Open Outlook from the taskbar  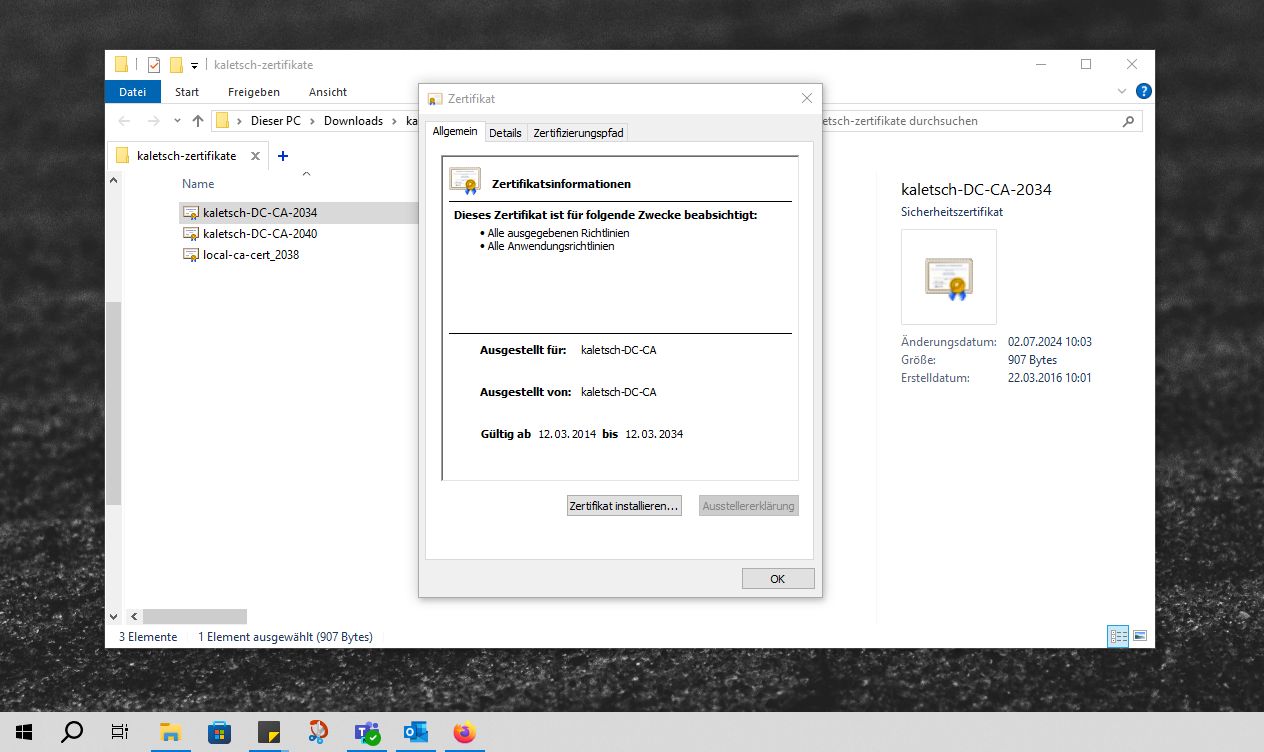(415, 732)
